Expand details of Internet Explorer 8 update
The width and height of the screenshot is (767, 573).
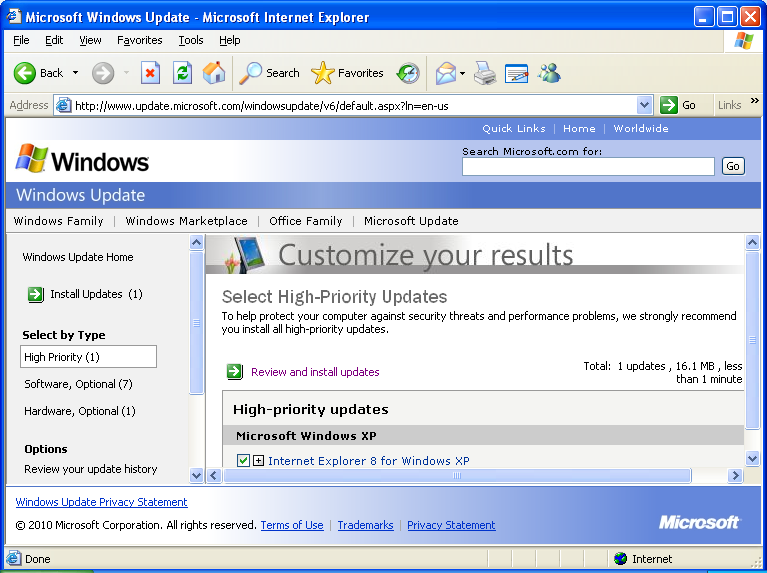click(258, 460)
